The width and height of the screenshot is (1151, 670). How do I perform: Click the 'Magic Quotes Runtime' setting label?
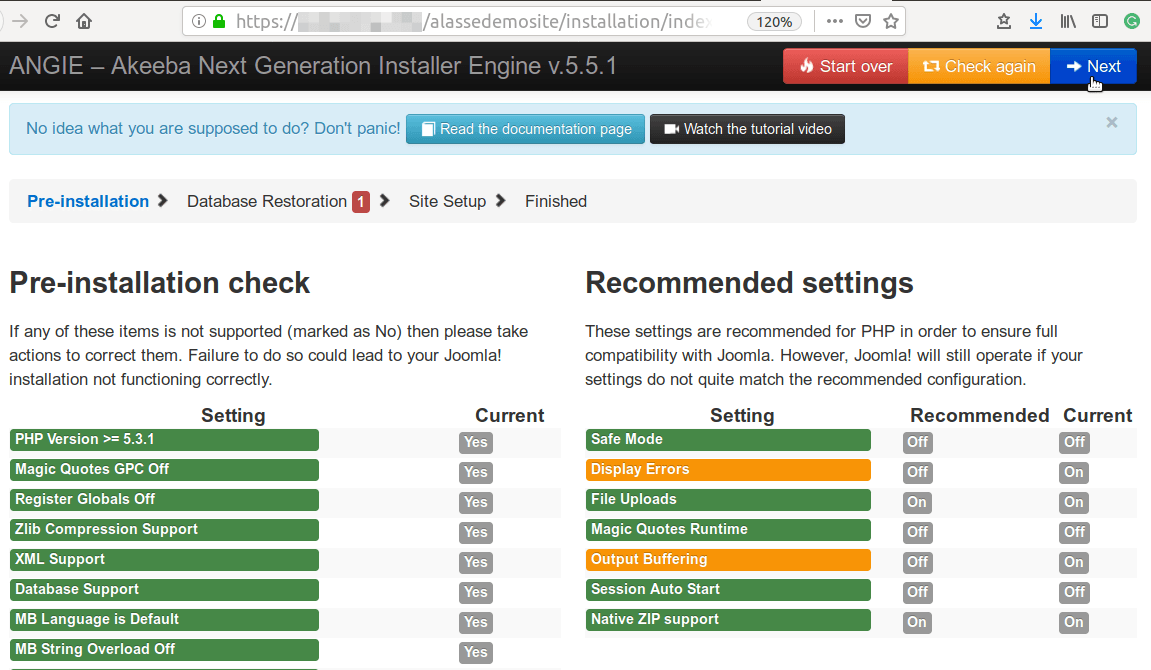[x=728, y=530]
